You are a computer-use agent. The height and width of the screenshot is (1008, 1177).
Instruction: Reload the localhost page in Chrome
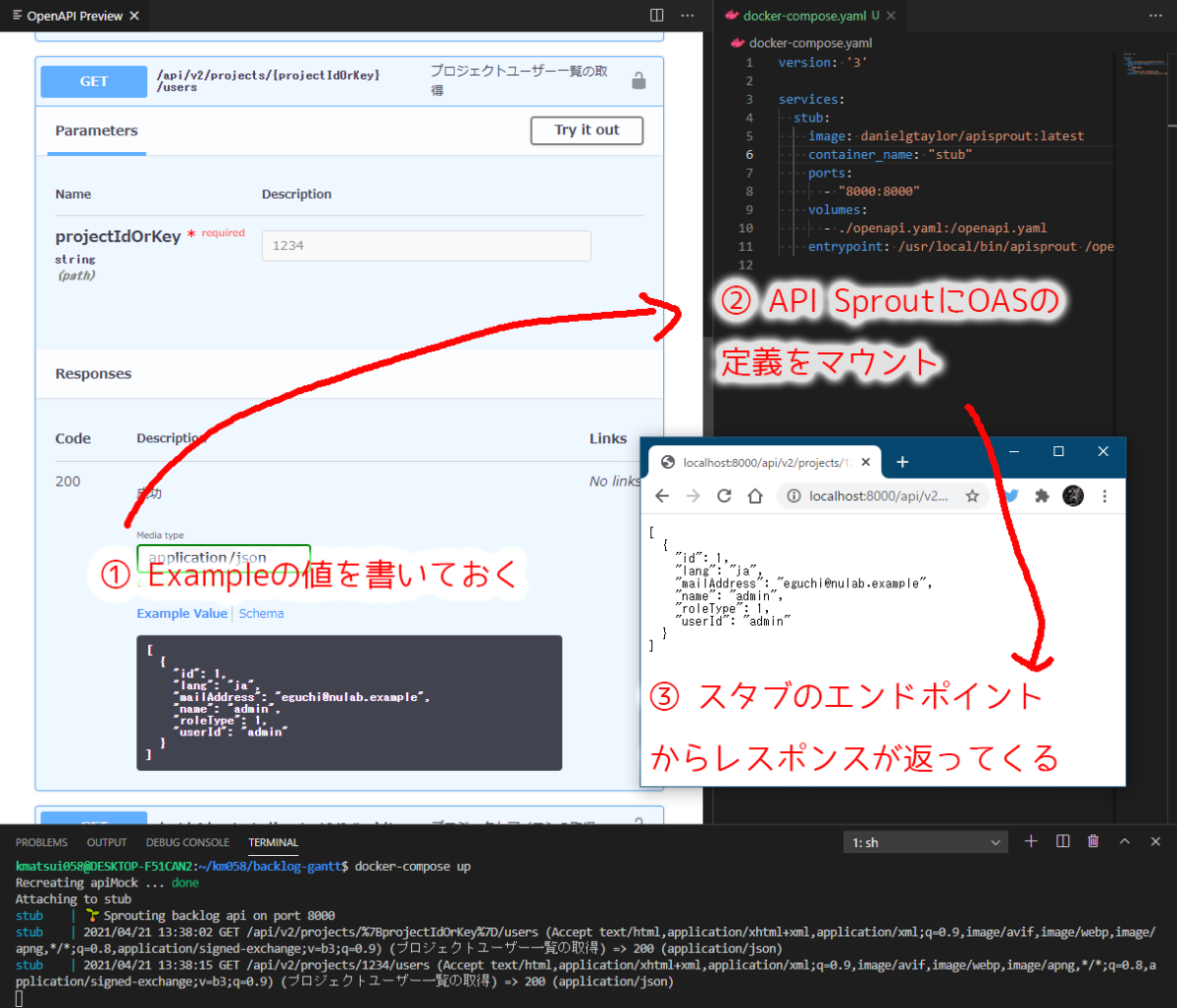pos(724,496)
